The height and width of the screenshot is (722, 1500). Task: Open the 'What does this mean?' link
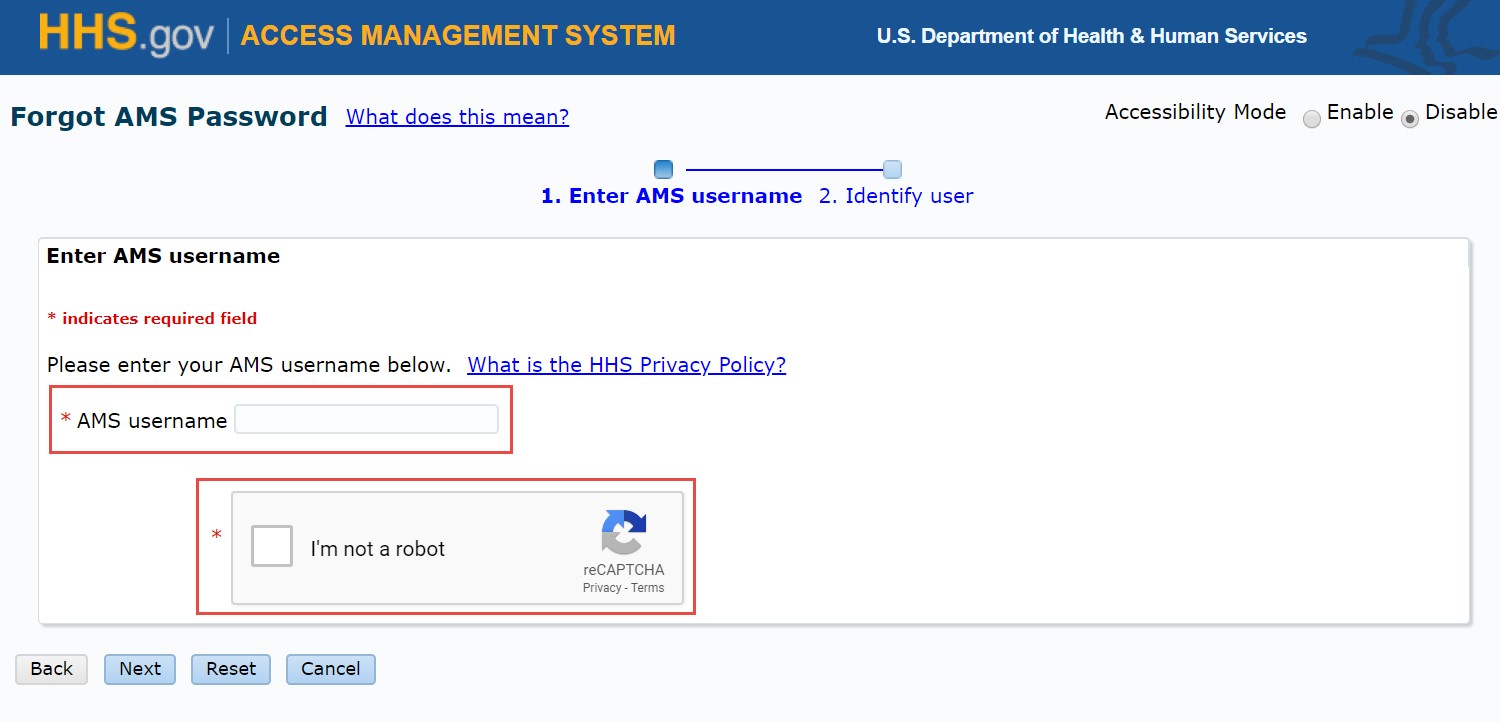tap(457, 117)
